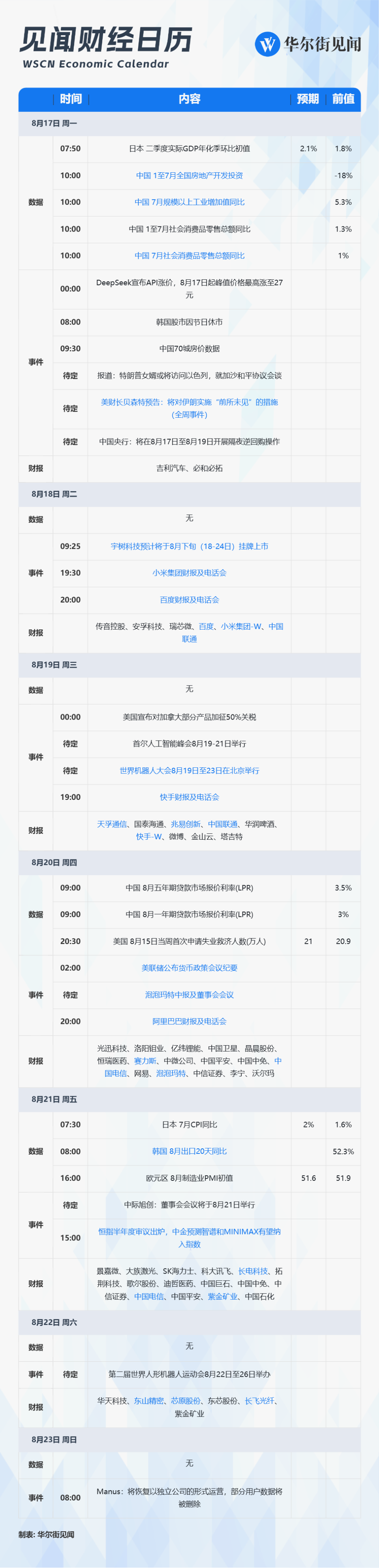Screen dimensions: 379x1568
Task: Select the 52.3% previous value
Action: tap(343, 1151)
